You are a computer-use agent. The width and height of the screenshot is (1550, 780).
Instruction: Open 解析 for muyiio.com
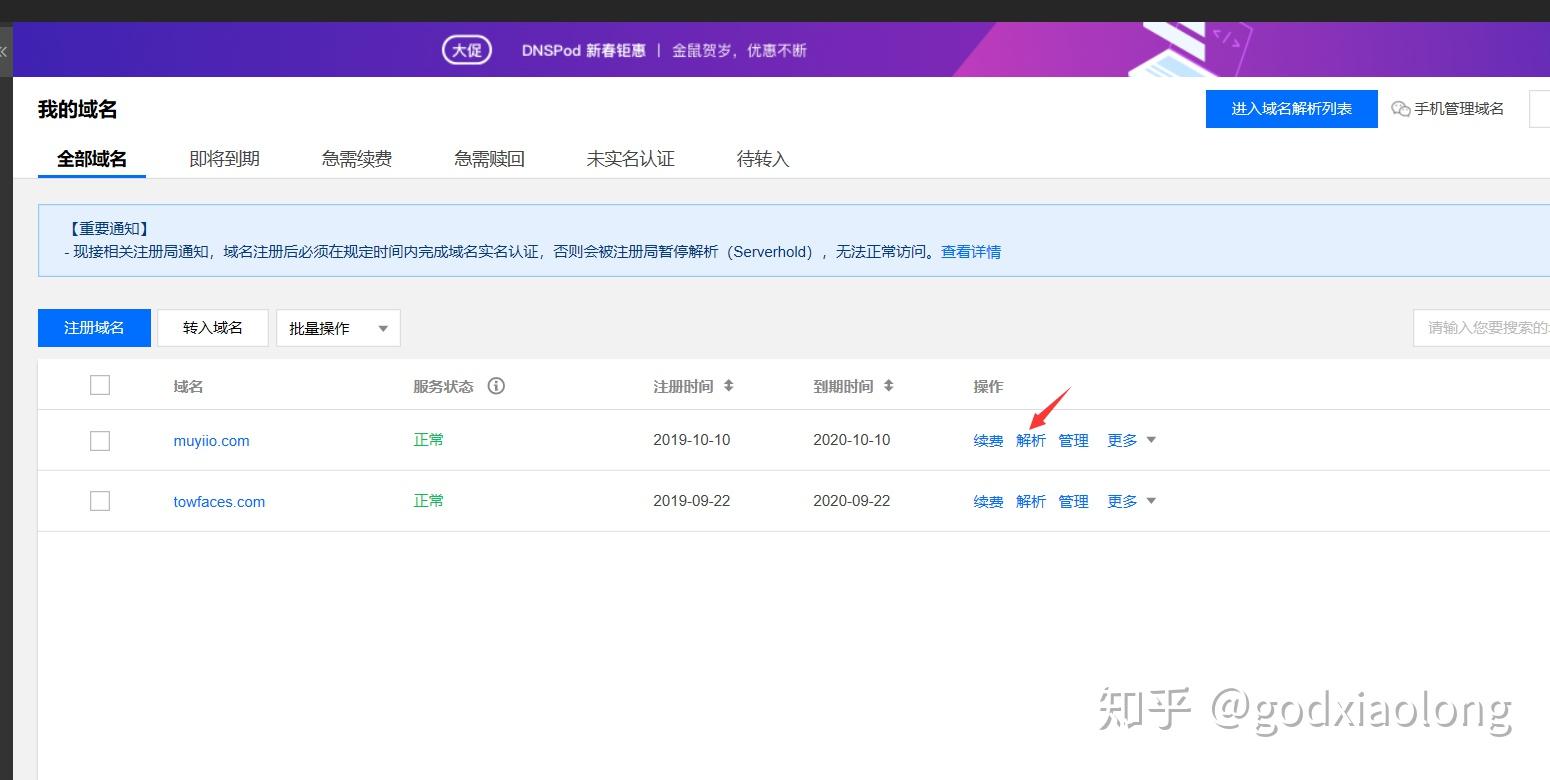(1030, 440)
